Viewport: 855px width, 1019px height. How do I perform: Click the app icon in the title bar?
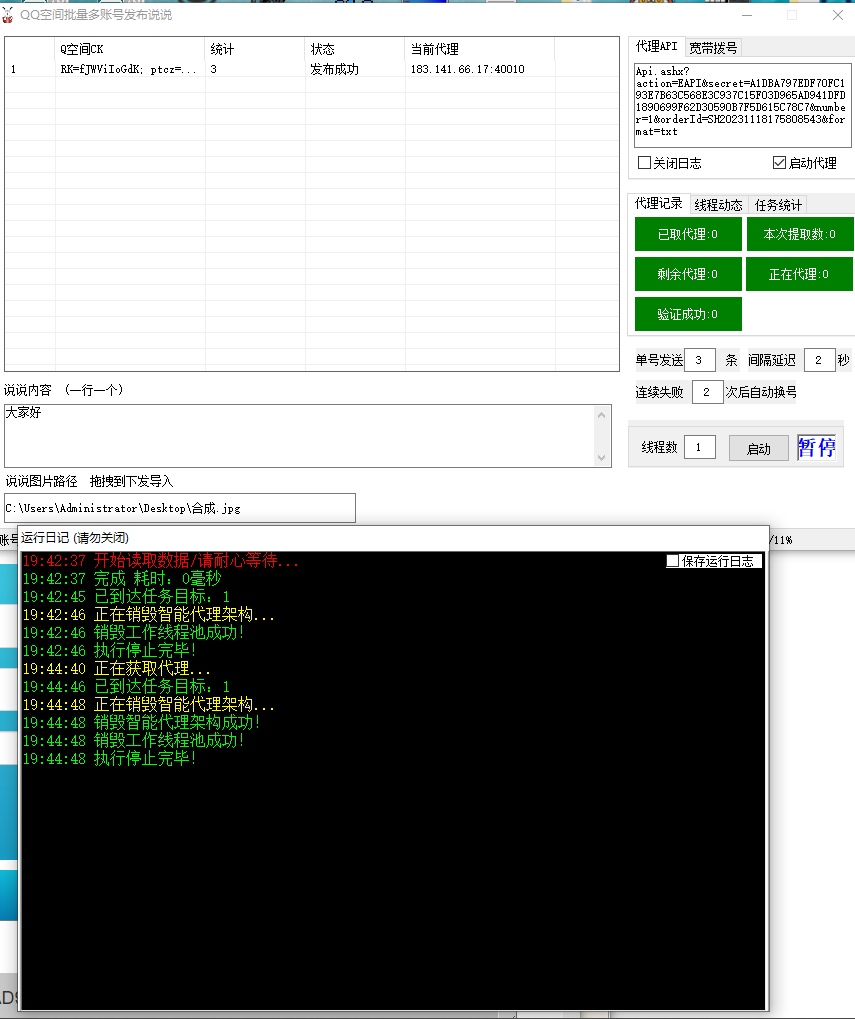(x=8, y=15)
